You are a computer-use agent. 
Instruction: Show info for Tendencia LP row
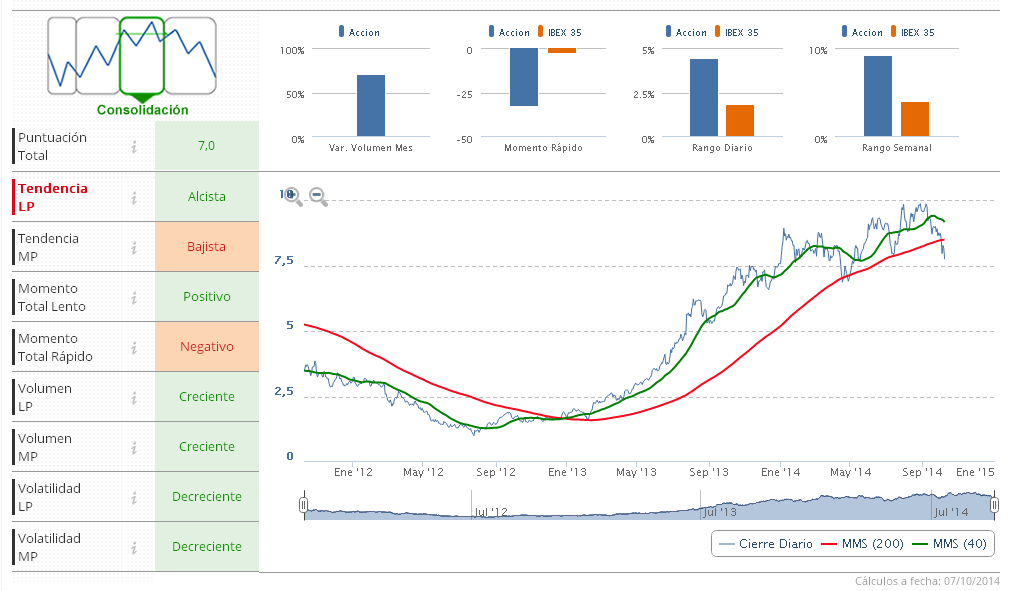pos(133,197)
